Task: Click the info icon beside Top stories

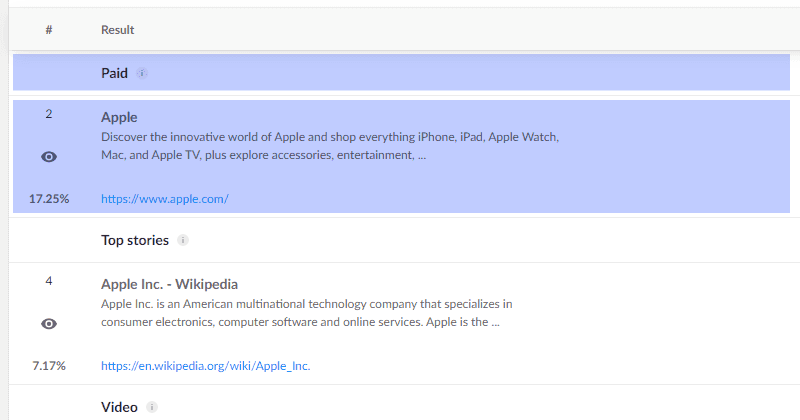Action: pos(183,240)
